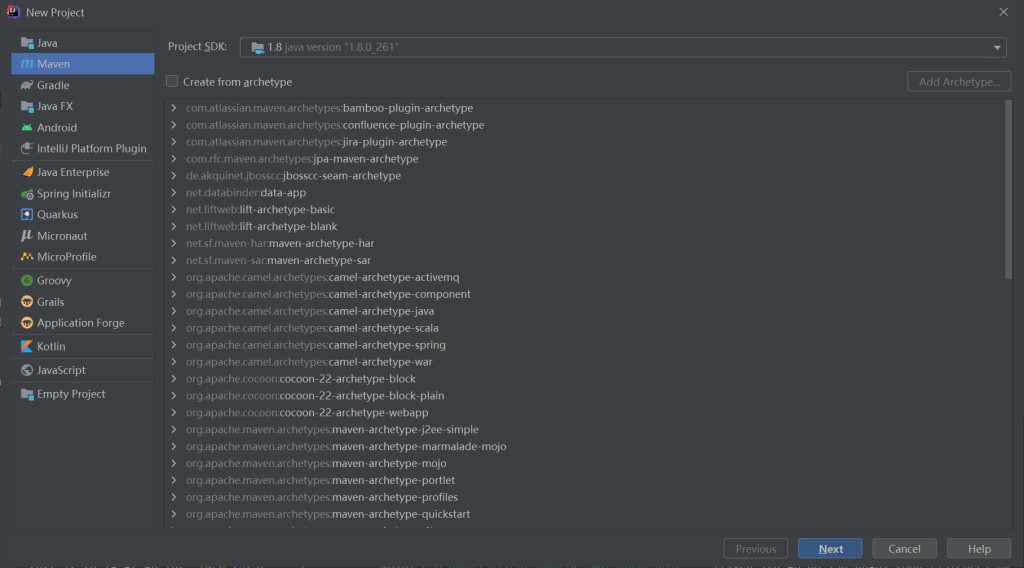Viewport: 1024px width, 568px height.
Task: Select camel-archetype-war row text
Action: tap(309, 362)
